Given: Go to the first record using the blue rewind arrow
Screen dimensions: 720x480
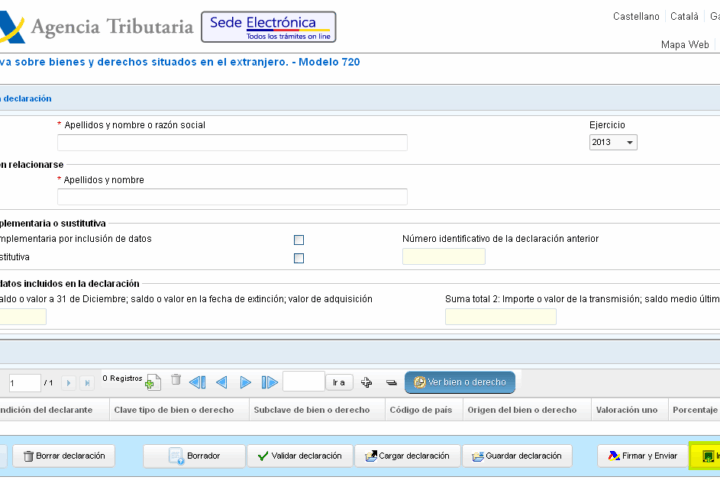Looking at the screenshot, I should pyautogui.click(x=197, y=382).
